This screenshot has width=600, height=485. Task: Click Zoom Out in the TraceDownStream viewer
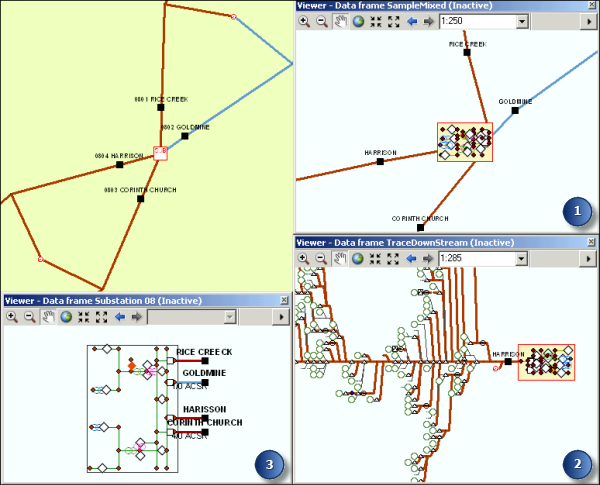322,258
